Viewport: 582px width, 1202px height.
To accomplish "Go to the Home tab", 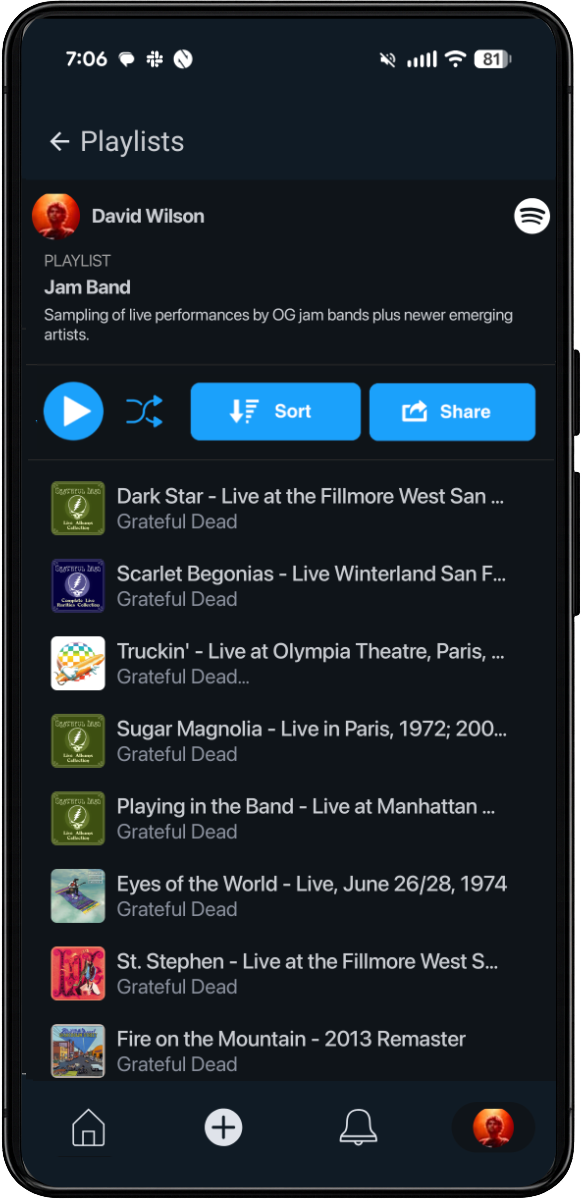I will [x=89, y=1128].
